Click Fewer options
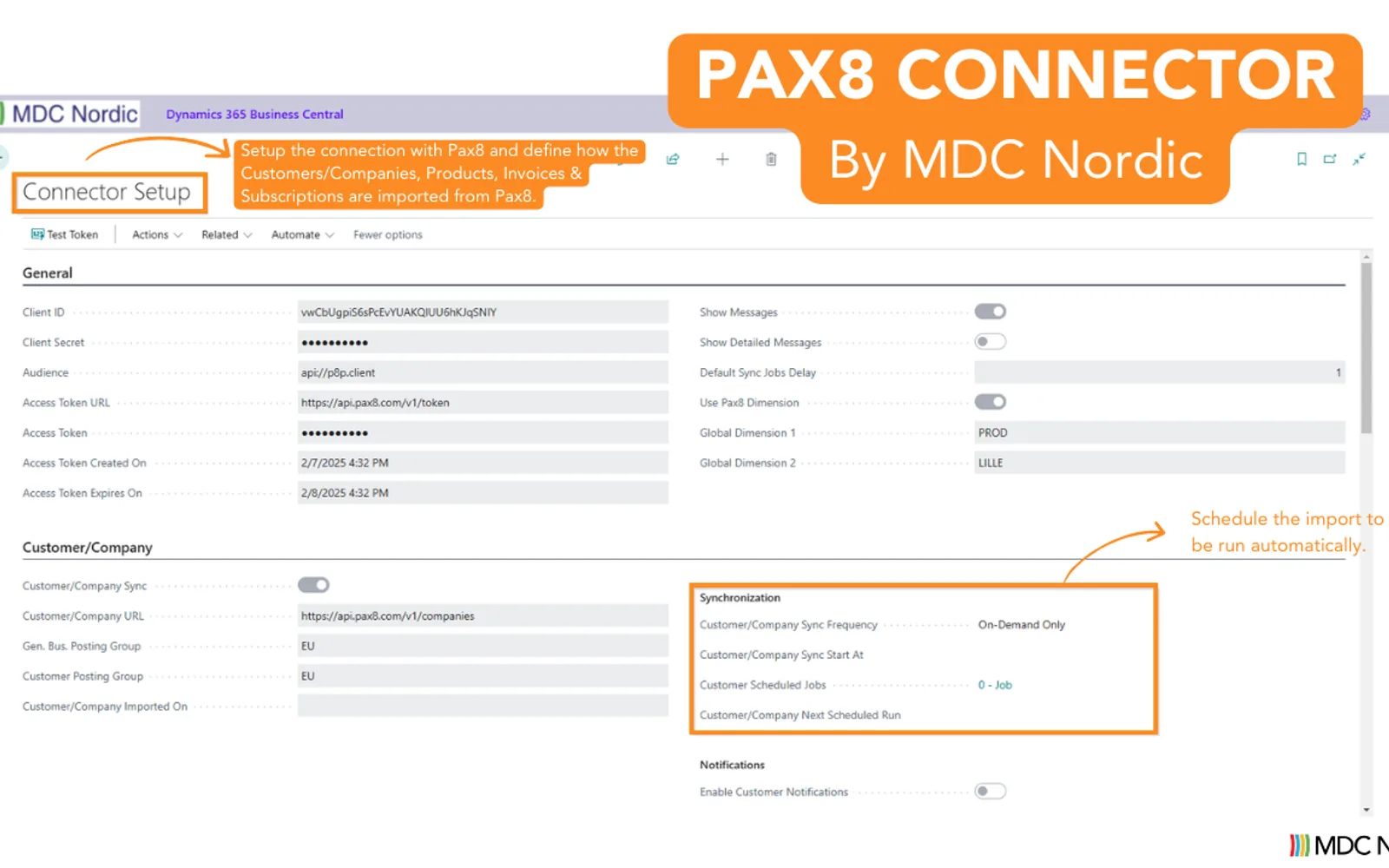The height and width of the screenshot is (868, 1389). [x=388, y=234]
